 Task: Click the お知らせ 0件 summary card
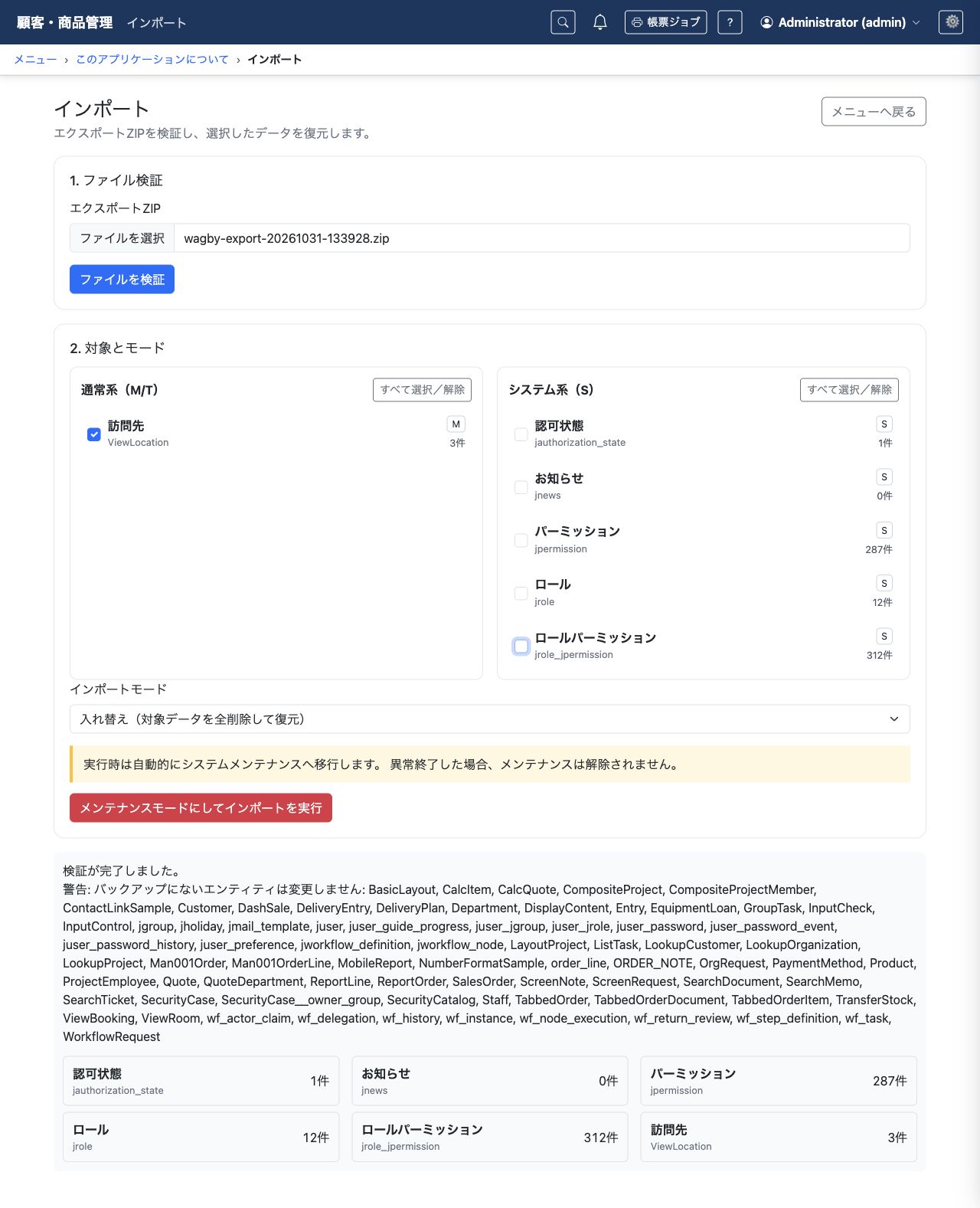[x=490, y=1081]
